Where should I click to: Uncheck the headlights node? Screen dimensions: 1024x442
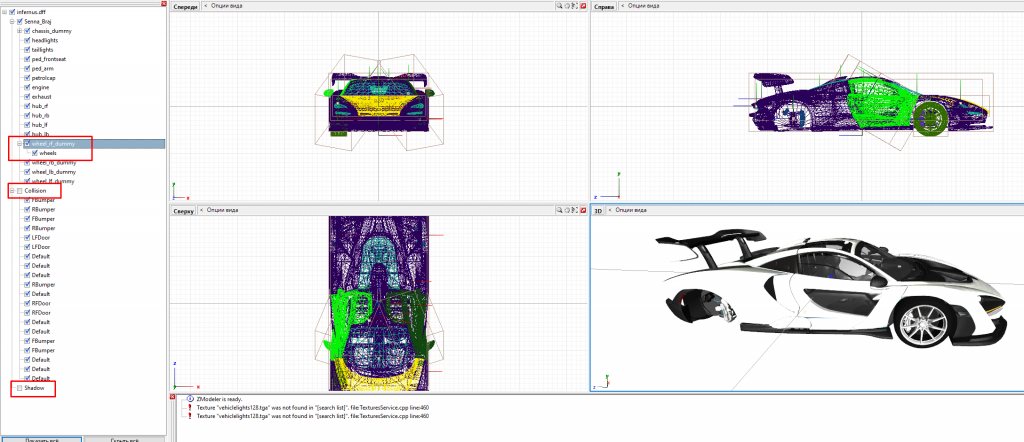point(27,40)
